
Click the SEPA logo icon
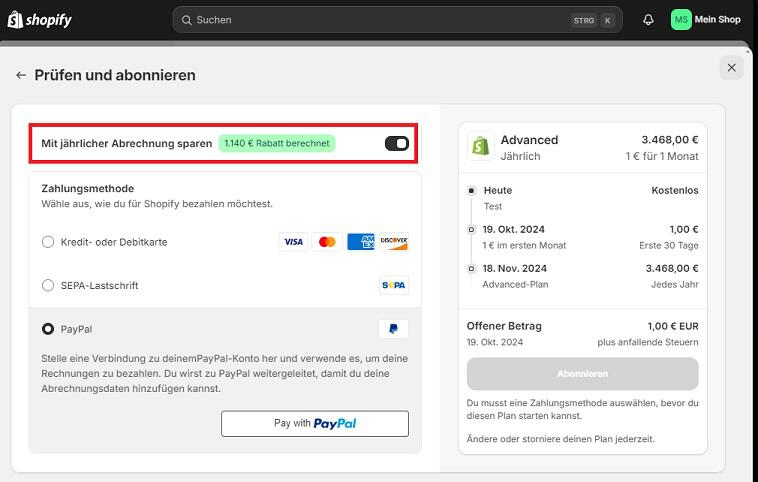point(394,285)
